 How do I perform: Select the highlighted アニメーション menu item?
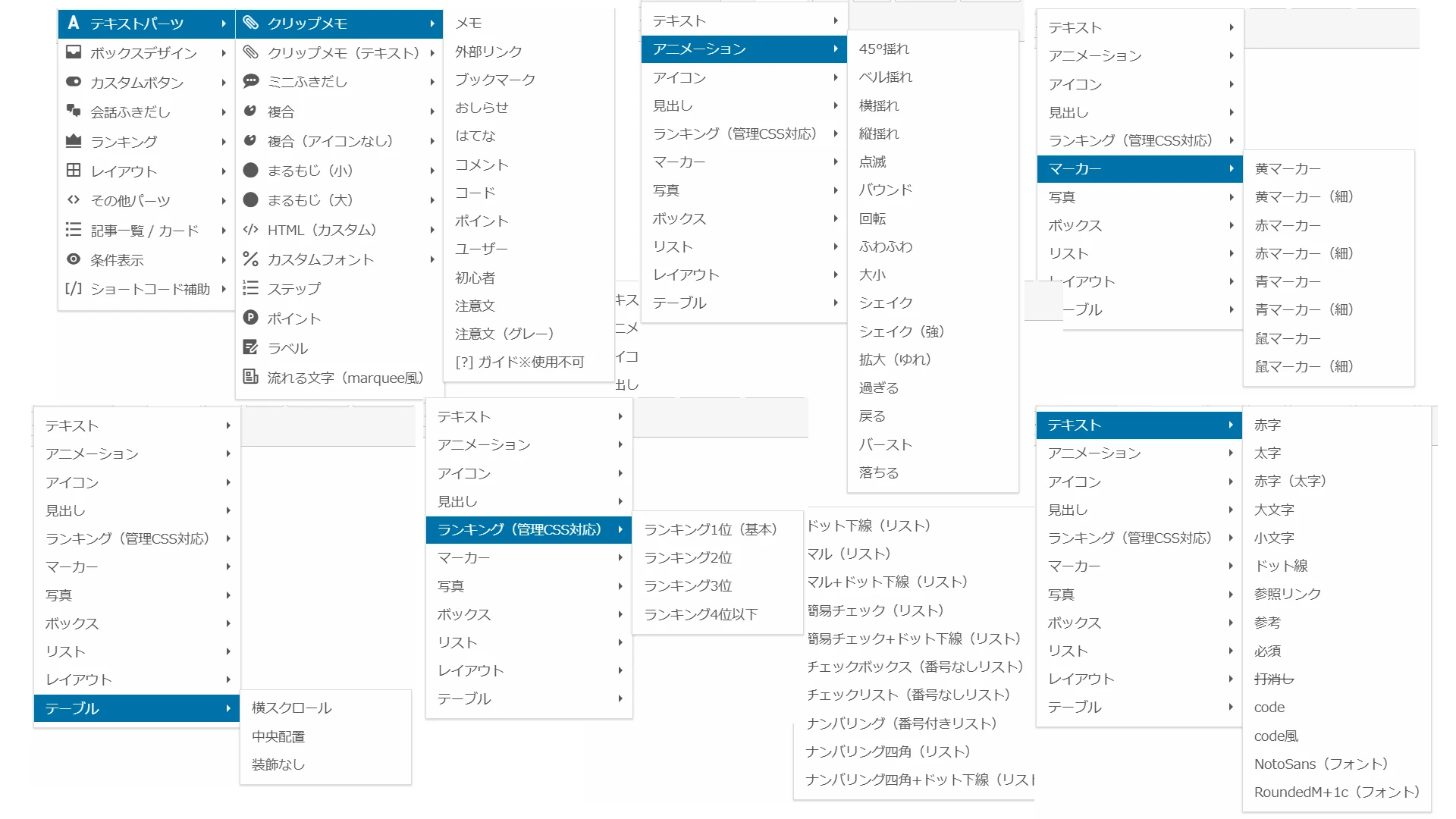pos(744,49)
